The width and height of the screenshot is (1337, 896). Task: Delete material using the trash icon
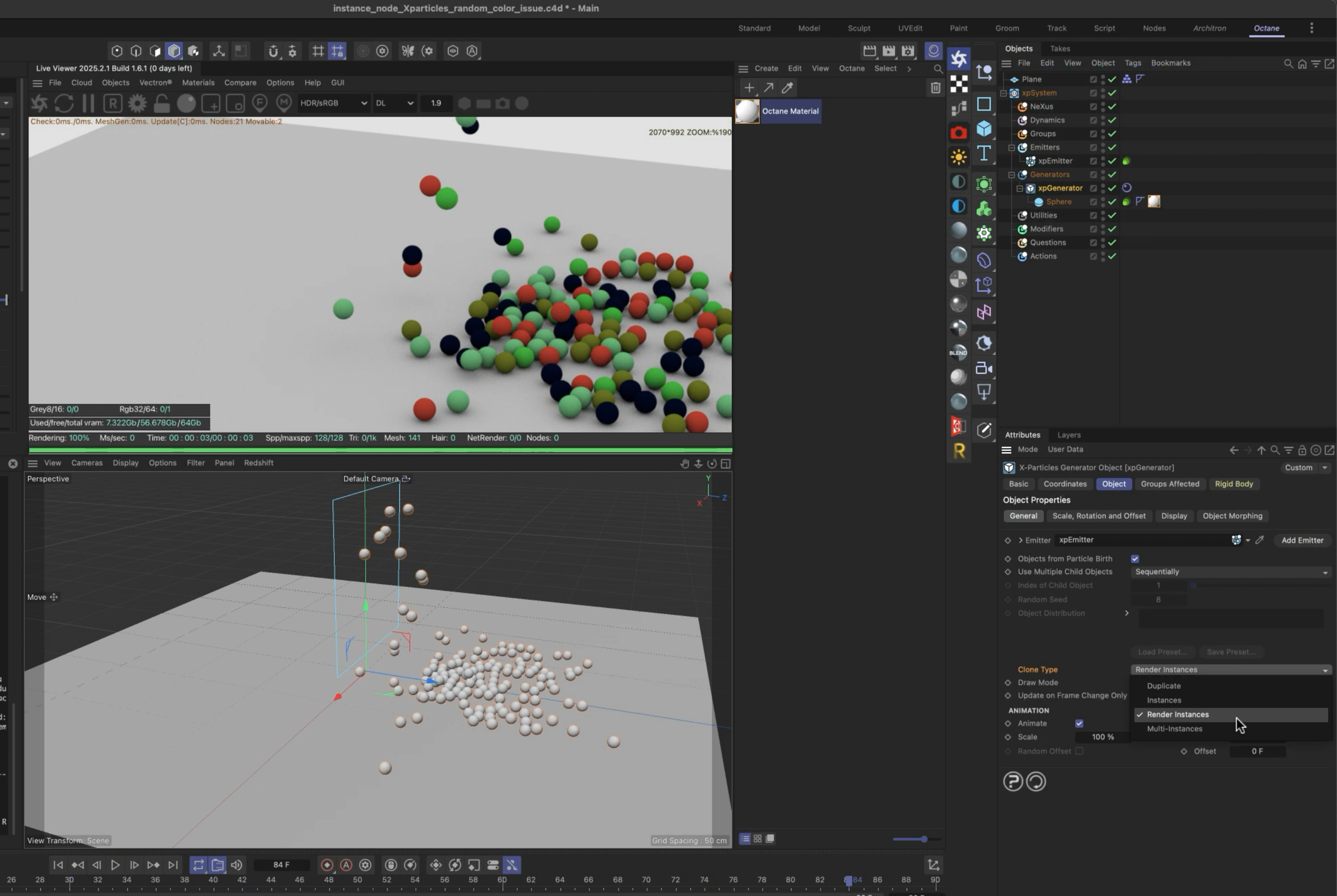[x=935, y=88]
